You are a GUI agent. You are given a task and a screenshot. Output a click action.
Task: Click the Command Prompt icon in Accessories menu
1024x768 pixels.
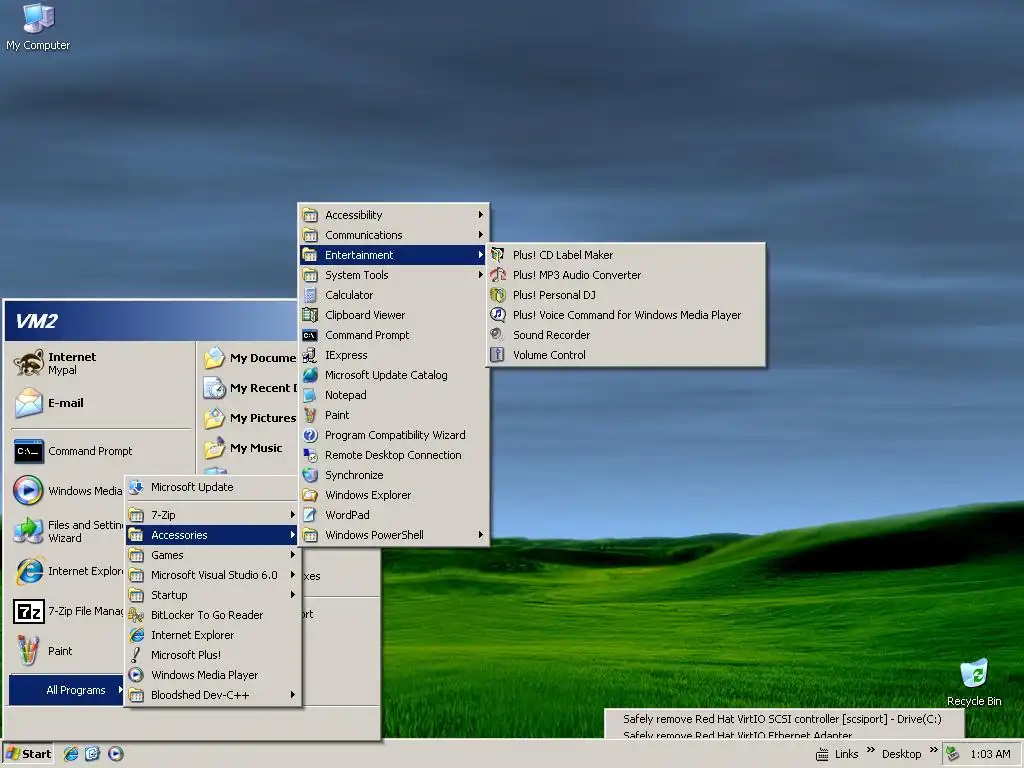310,335
